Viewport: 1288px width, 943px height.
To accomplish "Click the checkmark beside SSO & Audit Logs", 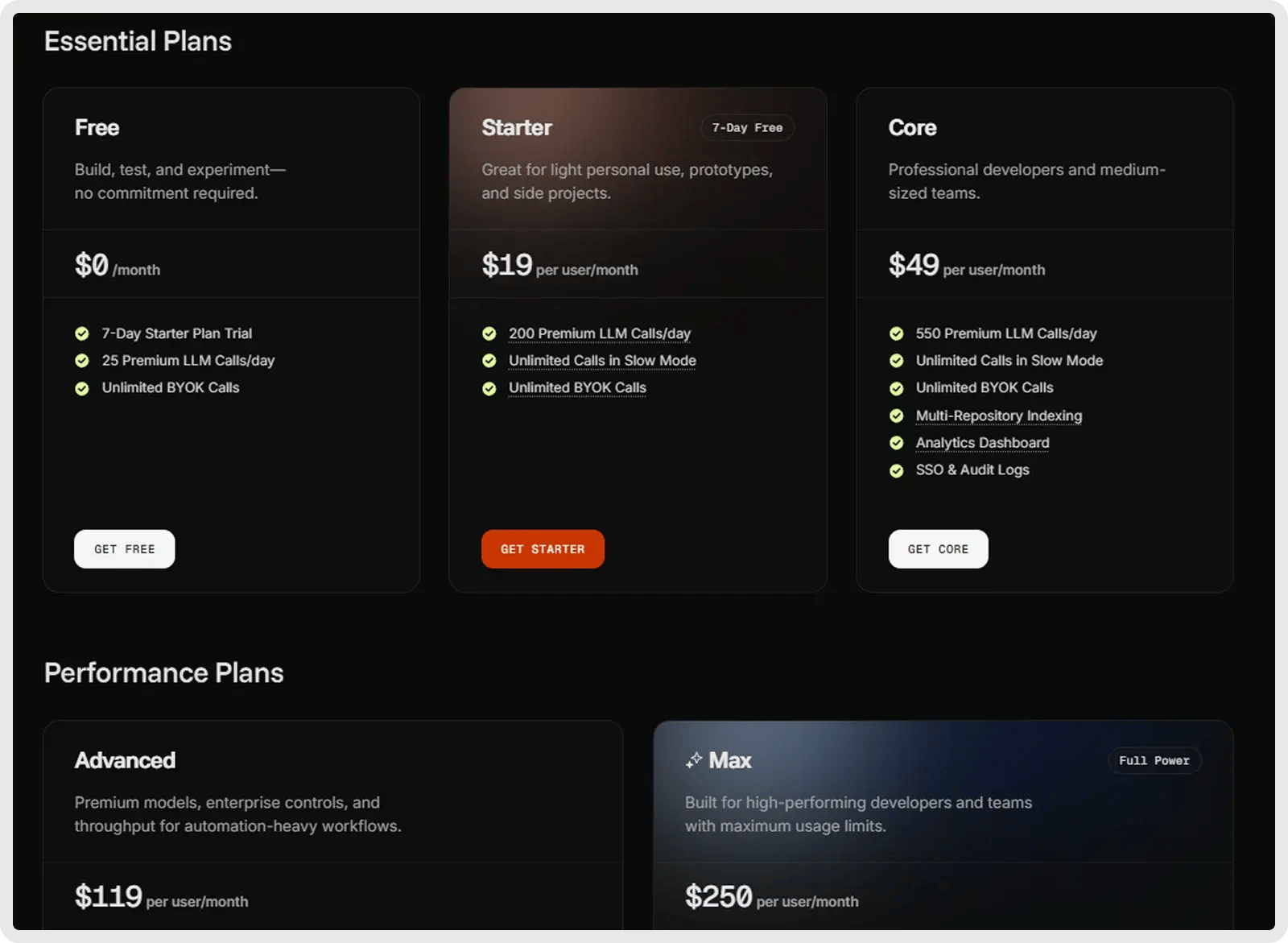I will click(897, 470).
